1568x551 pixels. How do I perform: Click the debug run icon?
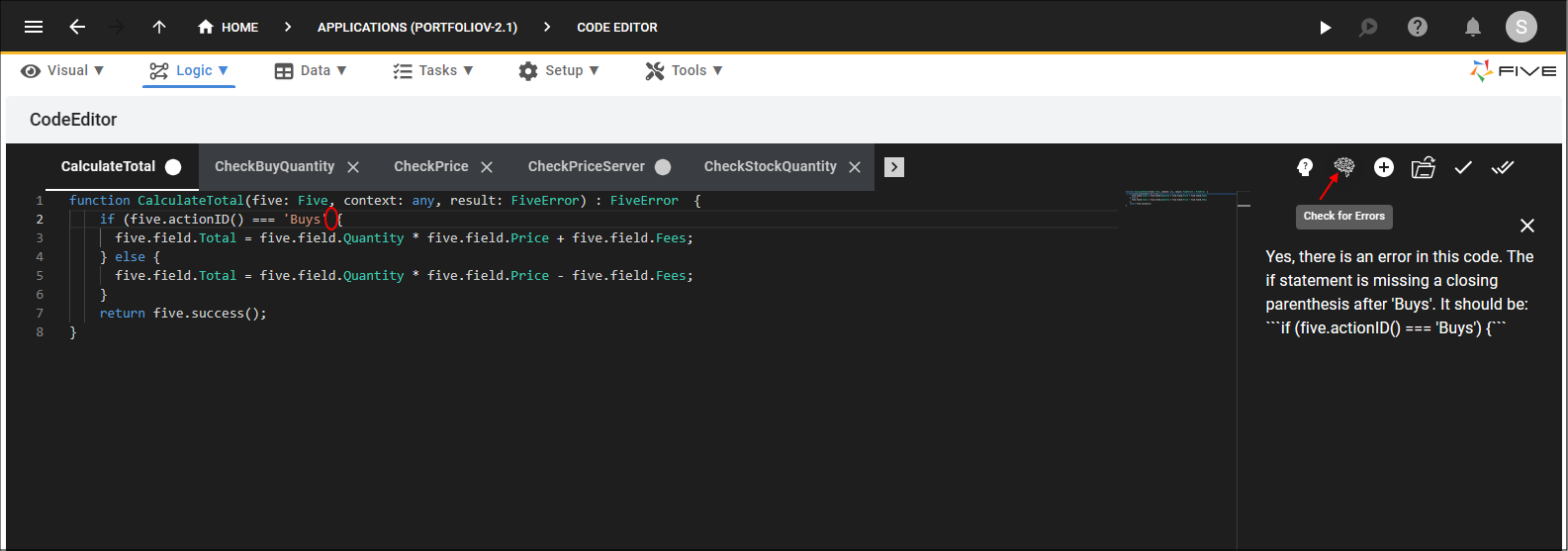(1368, 28)
